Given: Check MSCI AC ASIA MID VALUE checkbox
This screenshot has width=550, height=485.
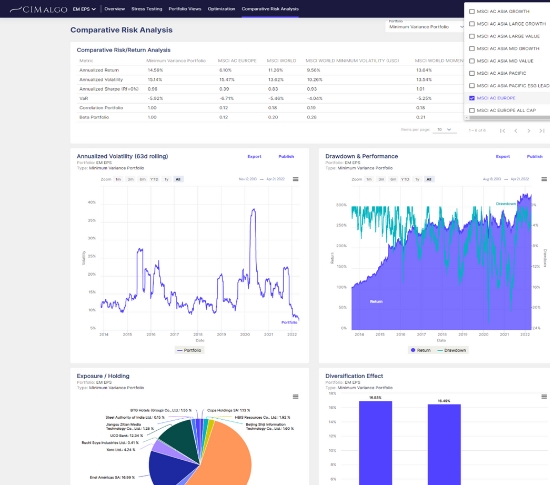Looking at the screenshot, I should click(472, 61).
